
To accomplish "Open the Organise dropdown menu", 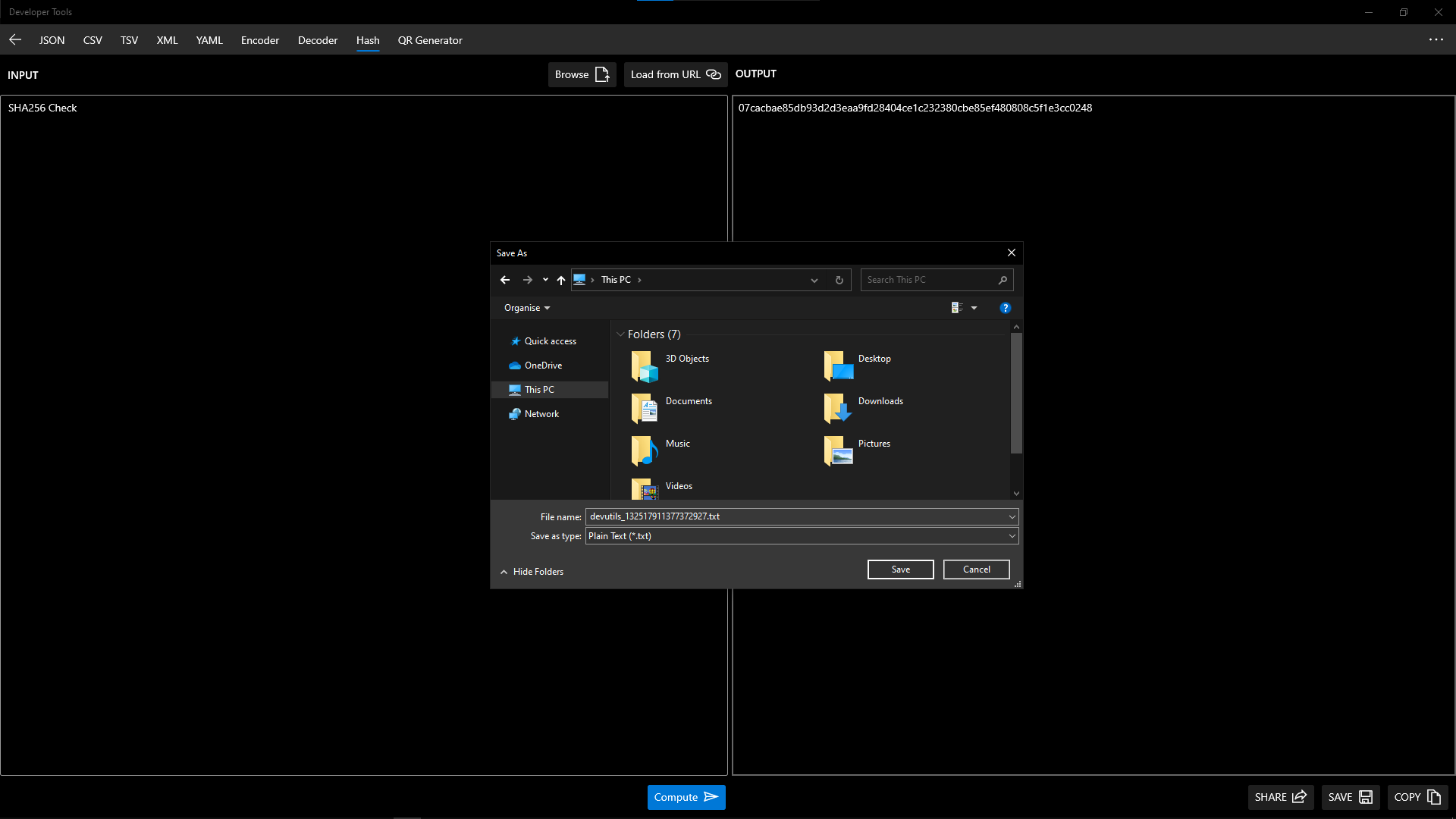I will click(527, 308).
